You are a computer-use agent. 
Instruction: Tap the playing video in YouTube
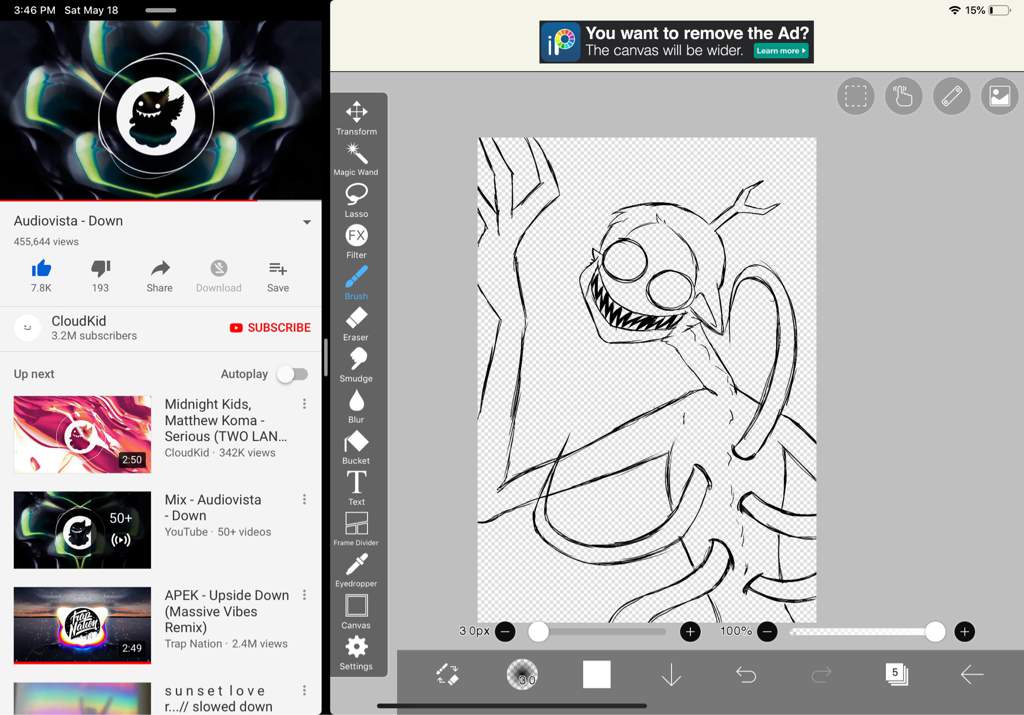click(161, 110)
